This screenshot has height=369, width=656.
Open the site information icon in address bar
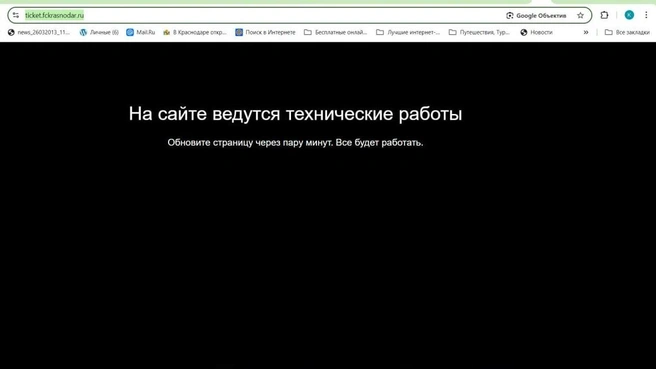click(16, 15)
